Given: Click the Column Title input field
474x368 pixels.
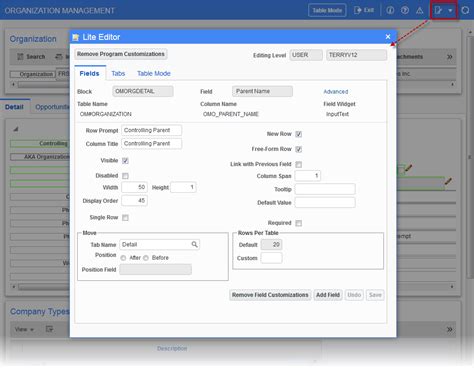Looking at the screenshot, I should pos(151,144).
